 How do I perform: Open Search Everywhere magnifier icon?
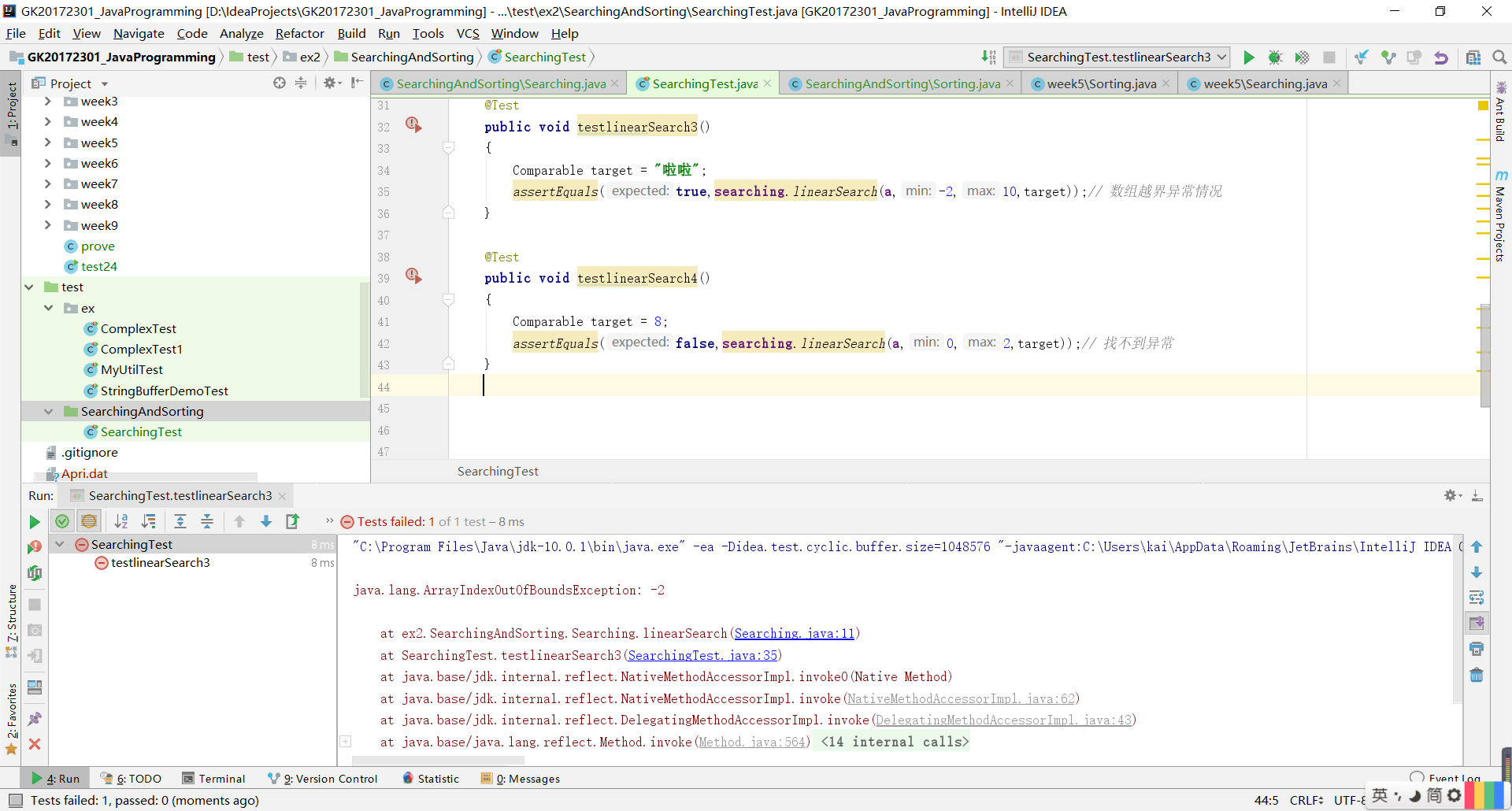tap(1499, 57)
